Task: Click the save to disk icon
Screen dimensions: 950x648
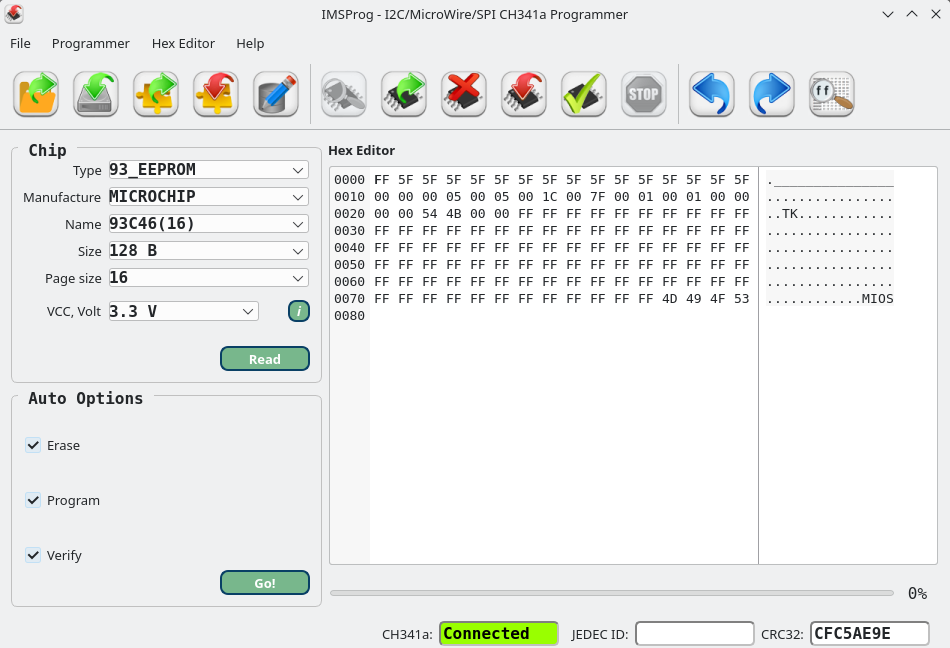Action: tap(96, 94)
